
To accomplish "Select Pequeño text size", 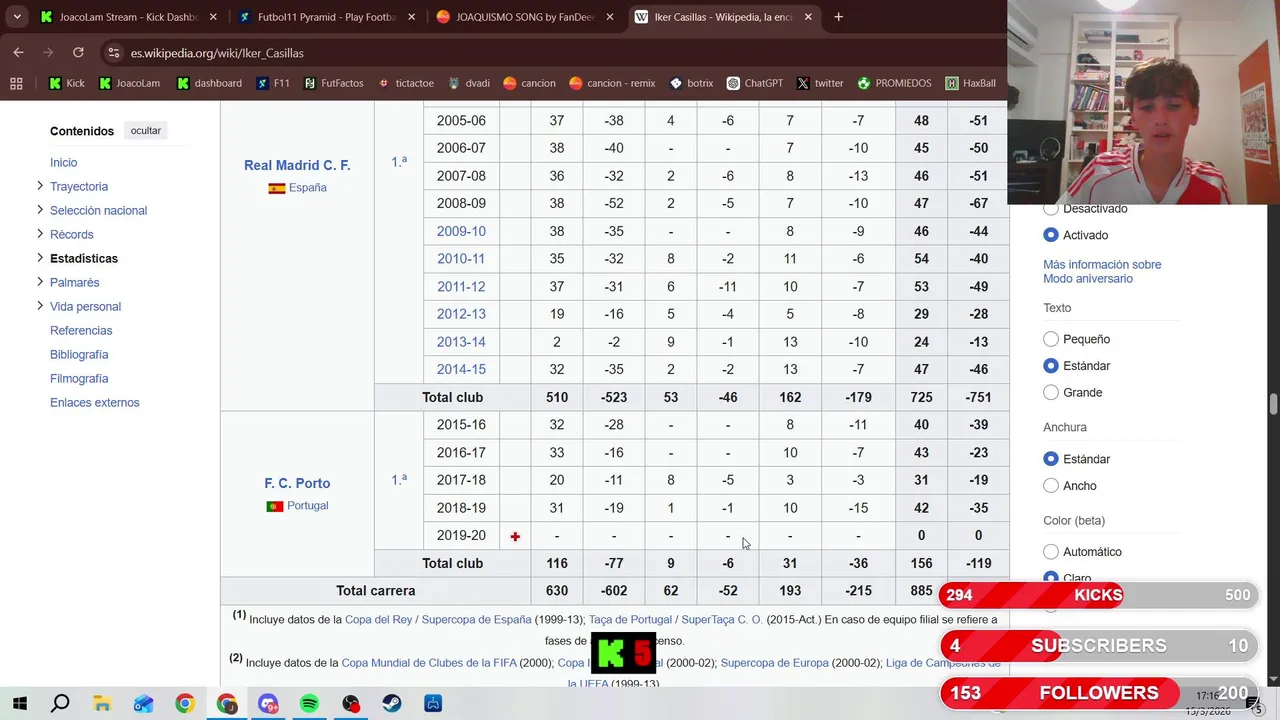I will [1050, 339].
